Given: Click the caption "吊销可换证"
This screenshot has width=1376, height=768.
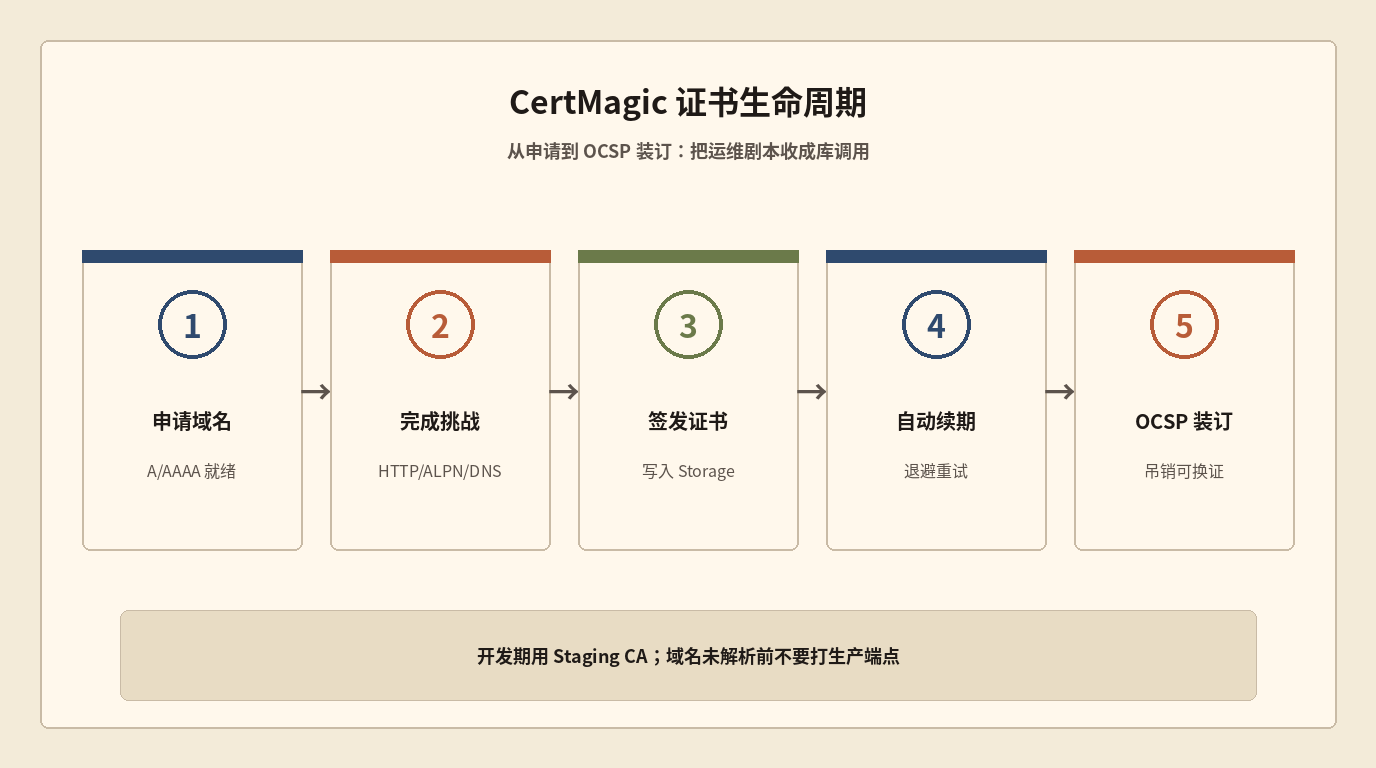Looking at the screenshot, I should 1184,471.
